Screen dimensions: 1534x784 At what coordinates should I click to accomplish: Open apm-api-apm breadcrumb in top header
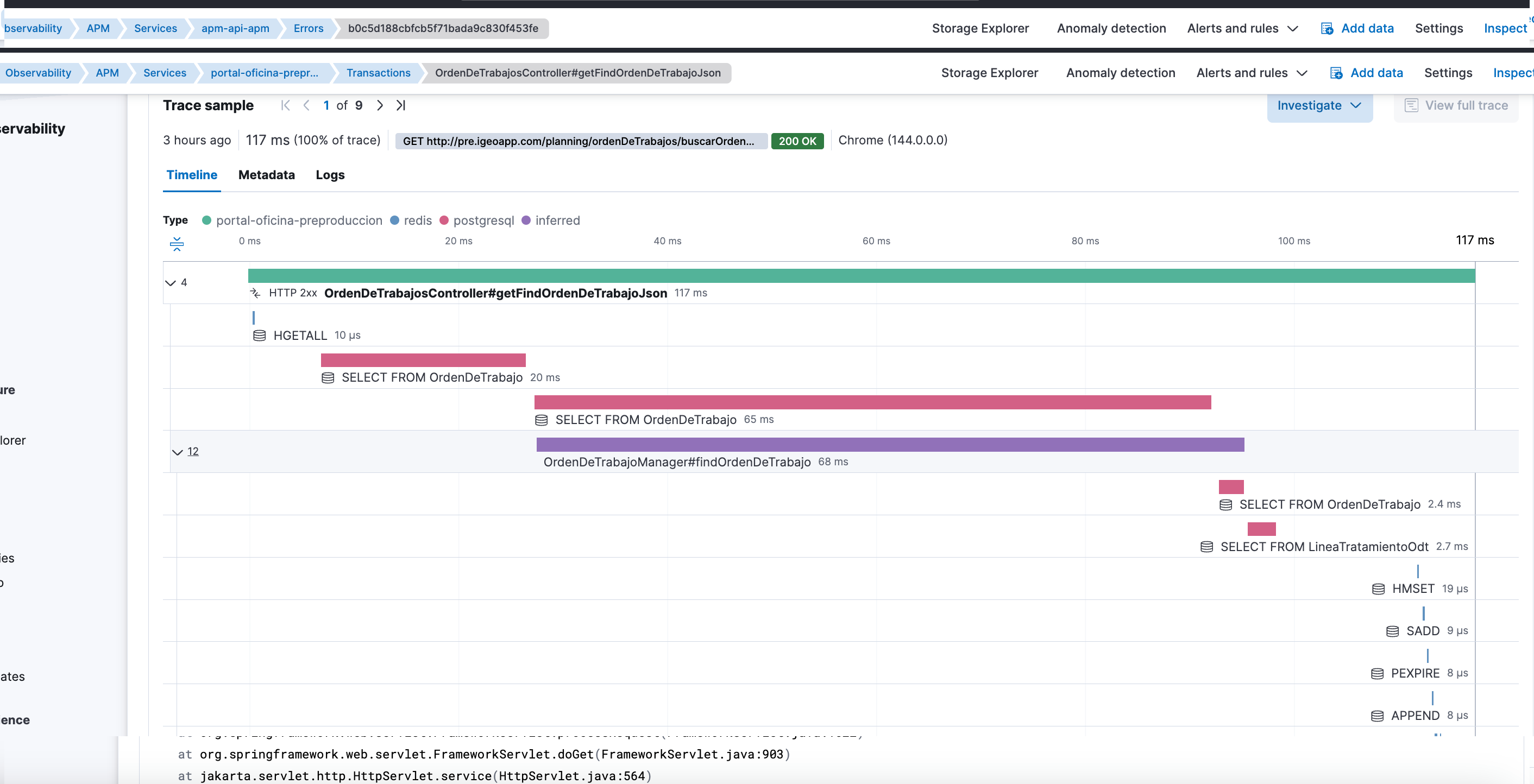[235, 29]
